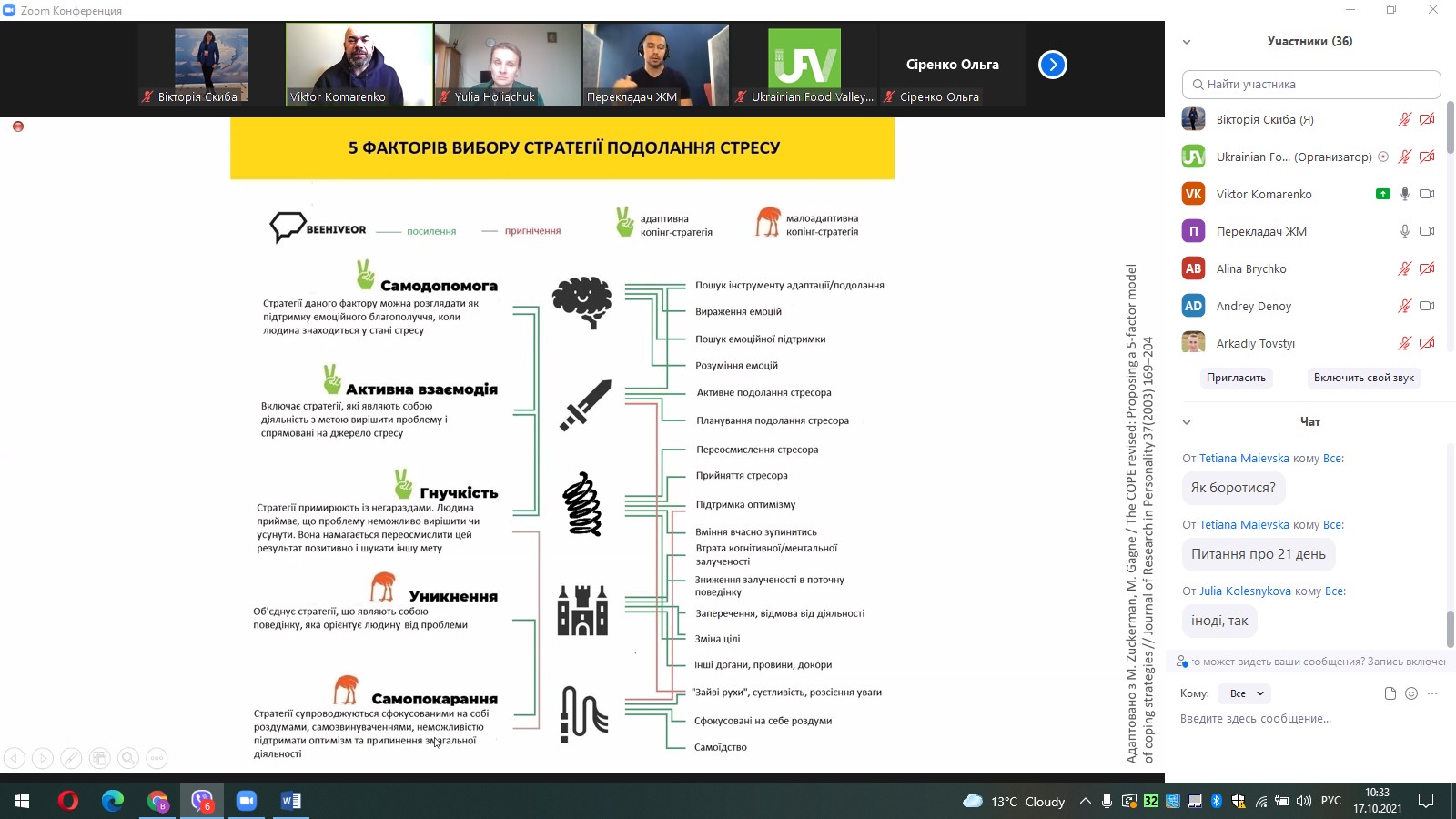Open the Windows notification center
Viewport: 1456px width, 819px height.
pos(1426,801)
